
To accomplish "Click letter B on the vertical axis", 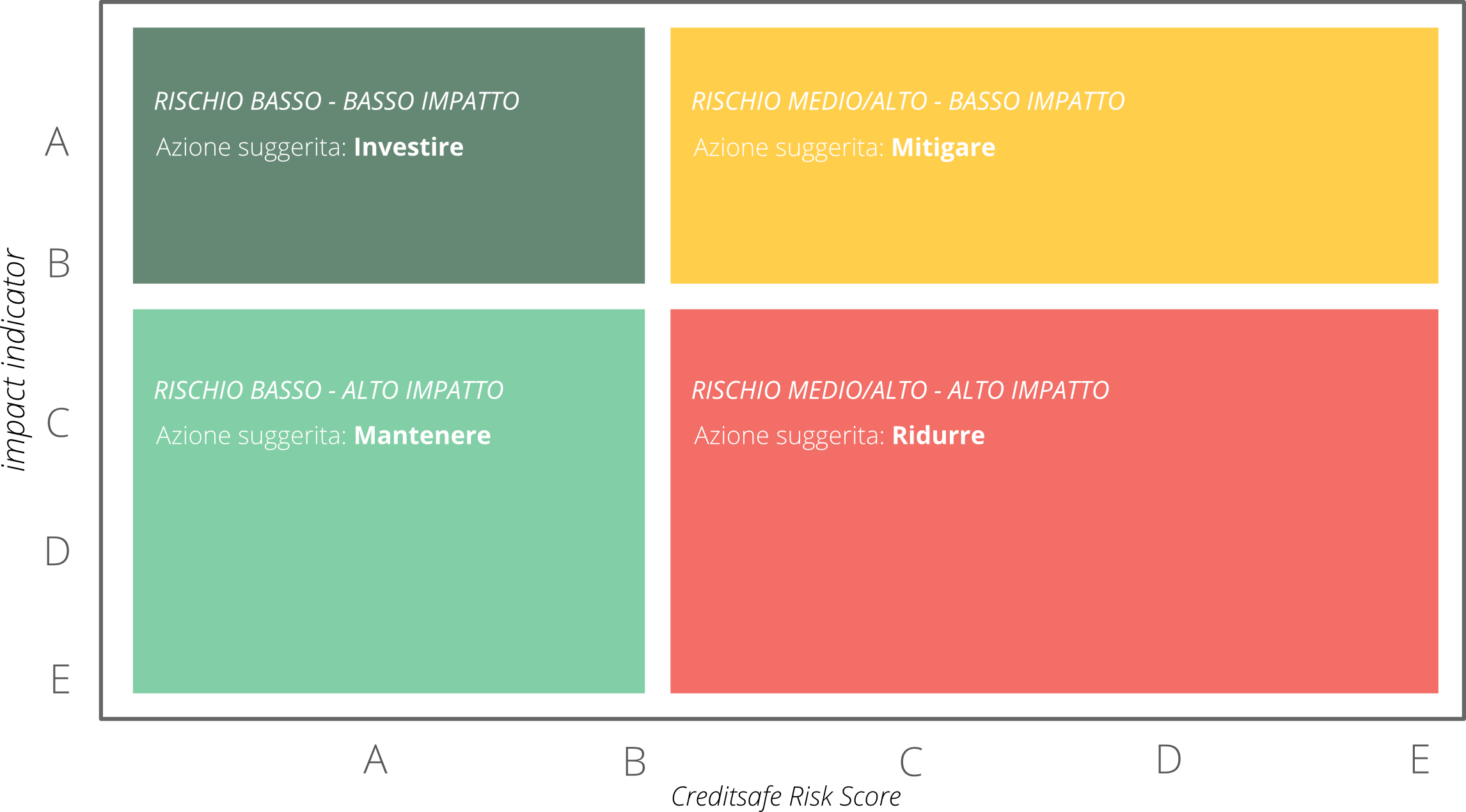I will point(59,263).
